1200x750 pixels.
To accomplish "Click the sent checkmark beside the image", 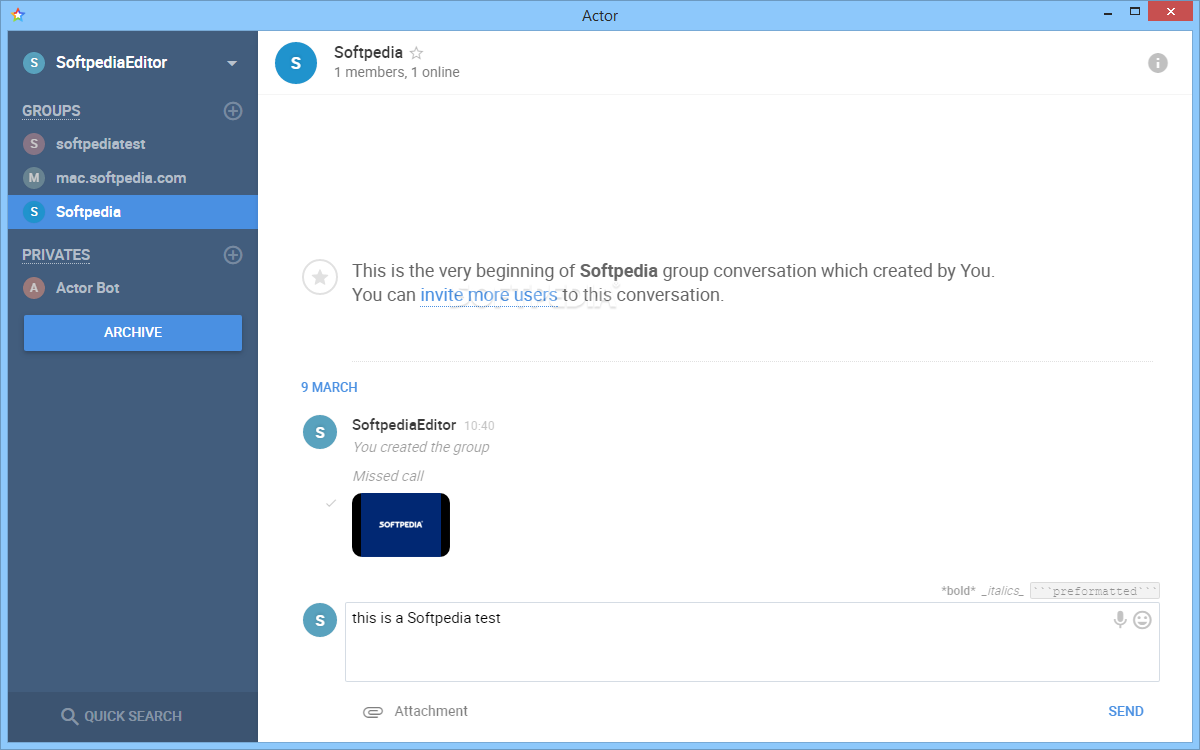I will click(x=331, y=503).
